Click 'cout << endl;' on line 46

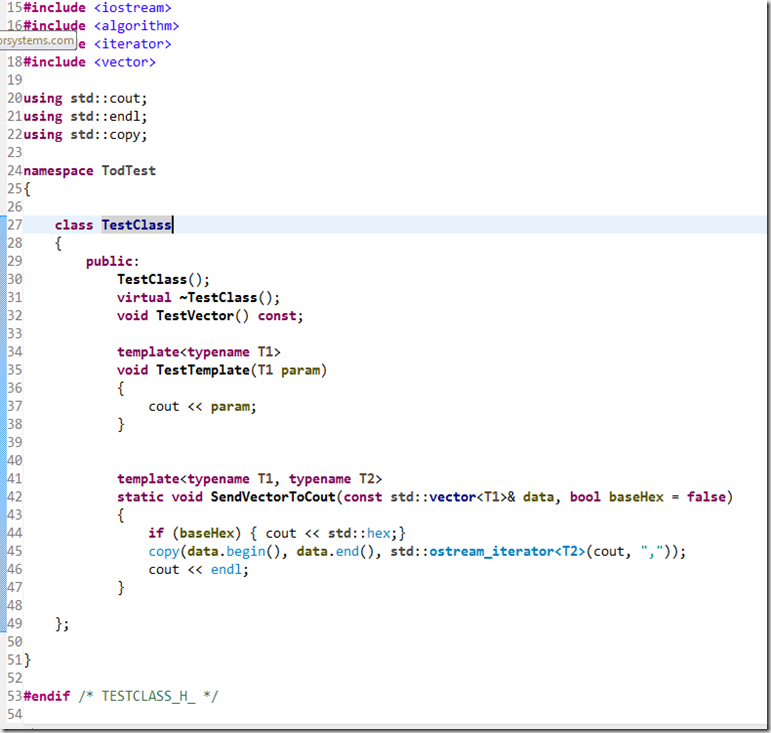199,569
